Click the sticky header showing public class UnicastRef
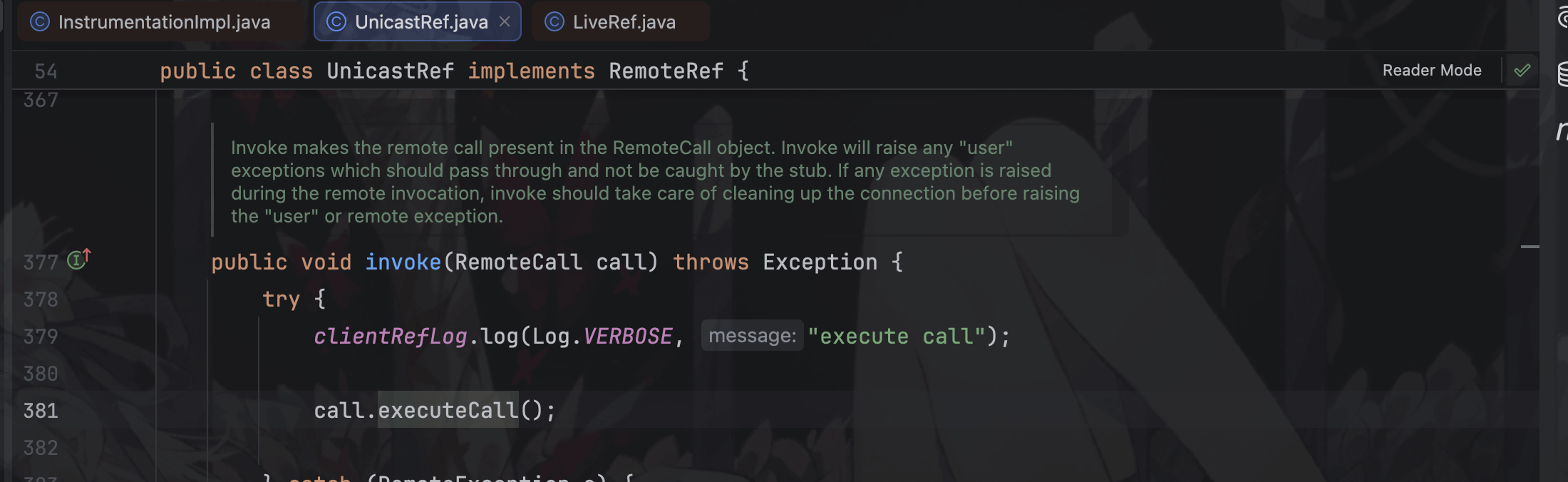1568x482 pixels. tap(453, 70)
